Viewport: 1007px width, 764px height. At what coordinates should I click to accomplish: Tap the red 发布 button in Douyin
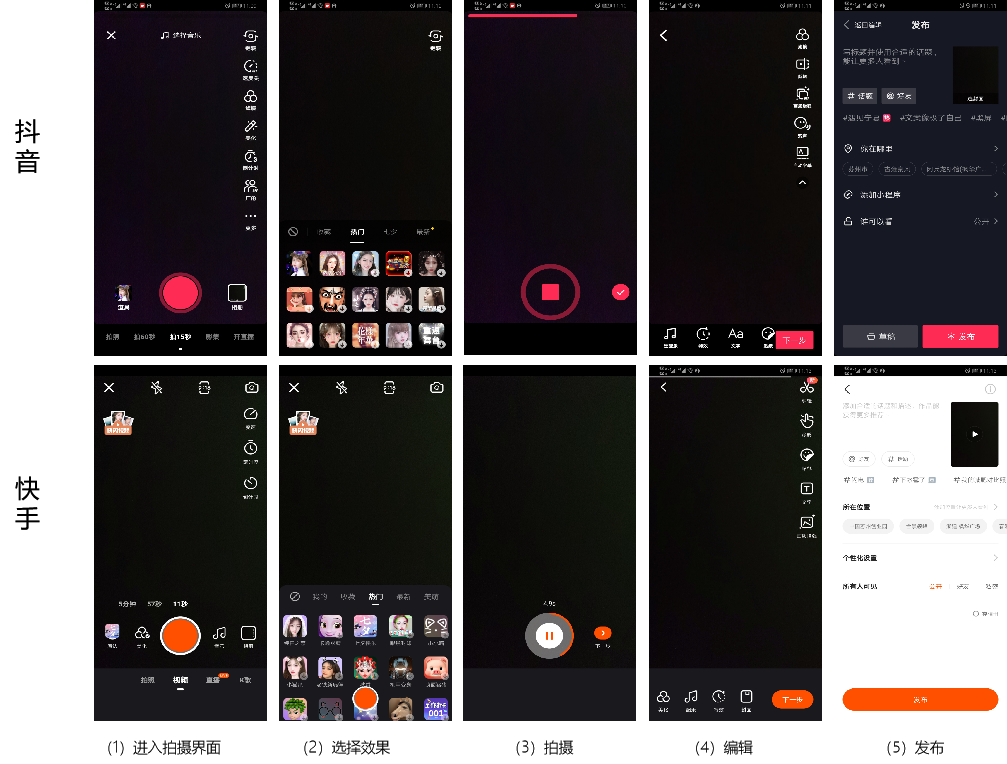click(x=960, y=336)
